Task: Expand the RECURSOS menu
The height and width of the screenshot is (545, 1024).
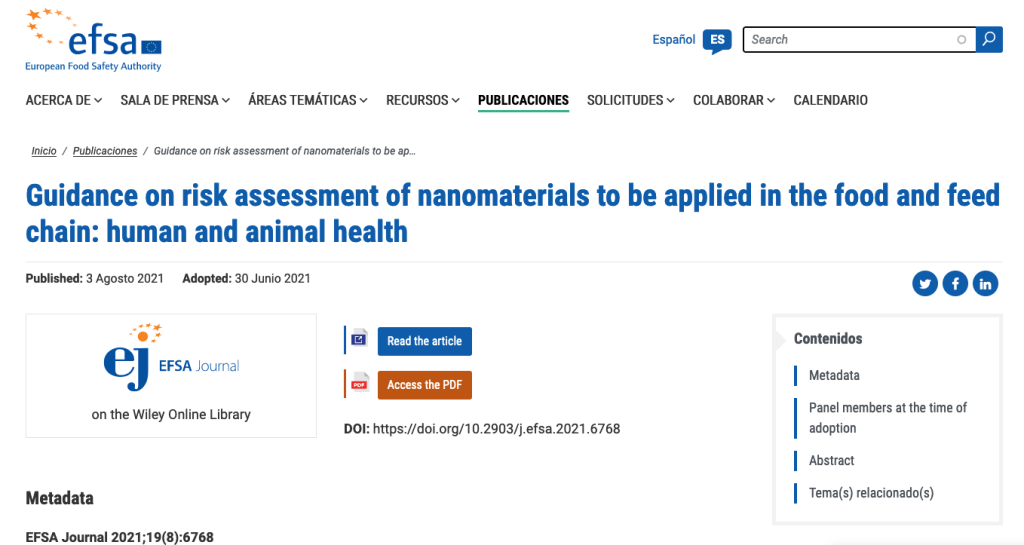Action: (x=423, y=100)
